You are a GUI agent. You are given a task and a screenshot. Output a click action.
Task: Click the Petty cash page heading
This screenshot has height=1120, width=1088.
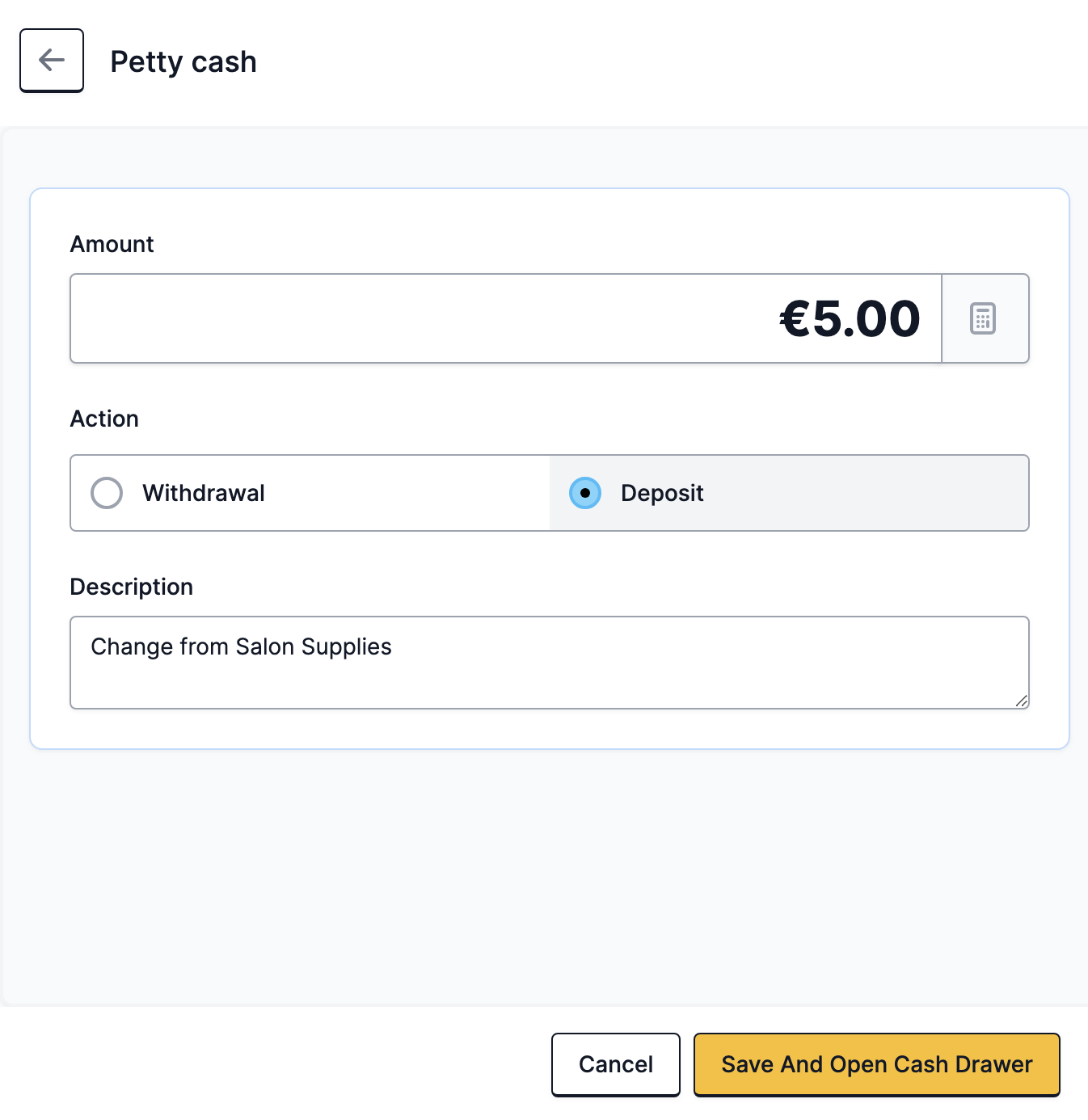(183, 61)
